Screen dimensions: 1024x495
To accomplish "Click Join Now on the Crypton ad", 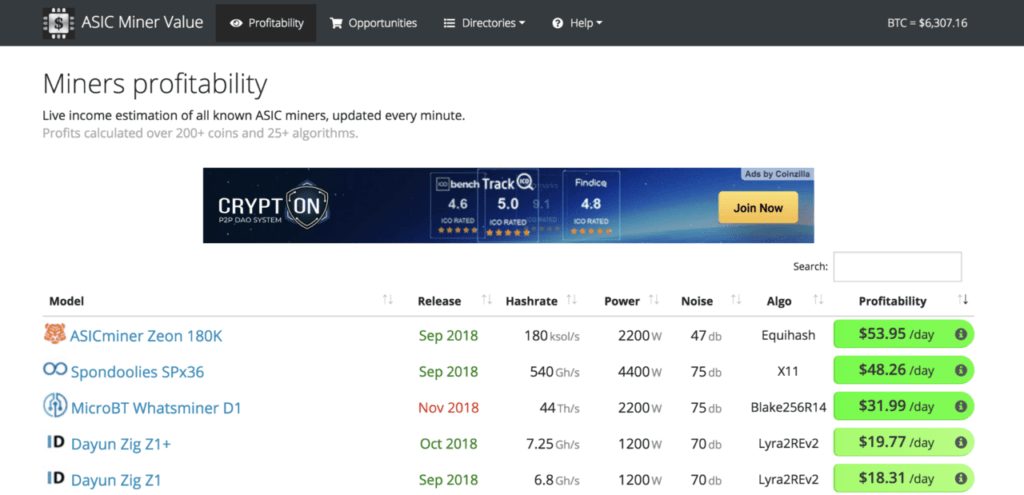I will point(758,208).
